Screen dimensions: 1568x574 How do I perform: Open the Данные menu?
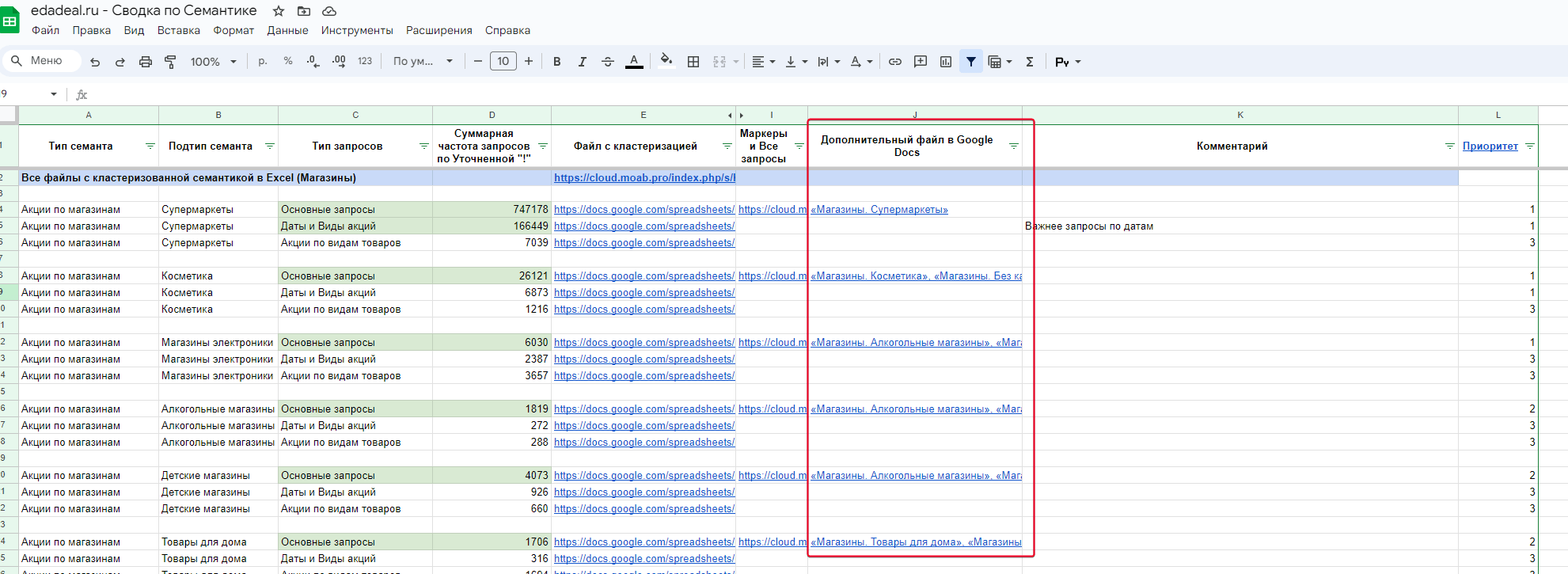[x=287, y=30]
